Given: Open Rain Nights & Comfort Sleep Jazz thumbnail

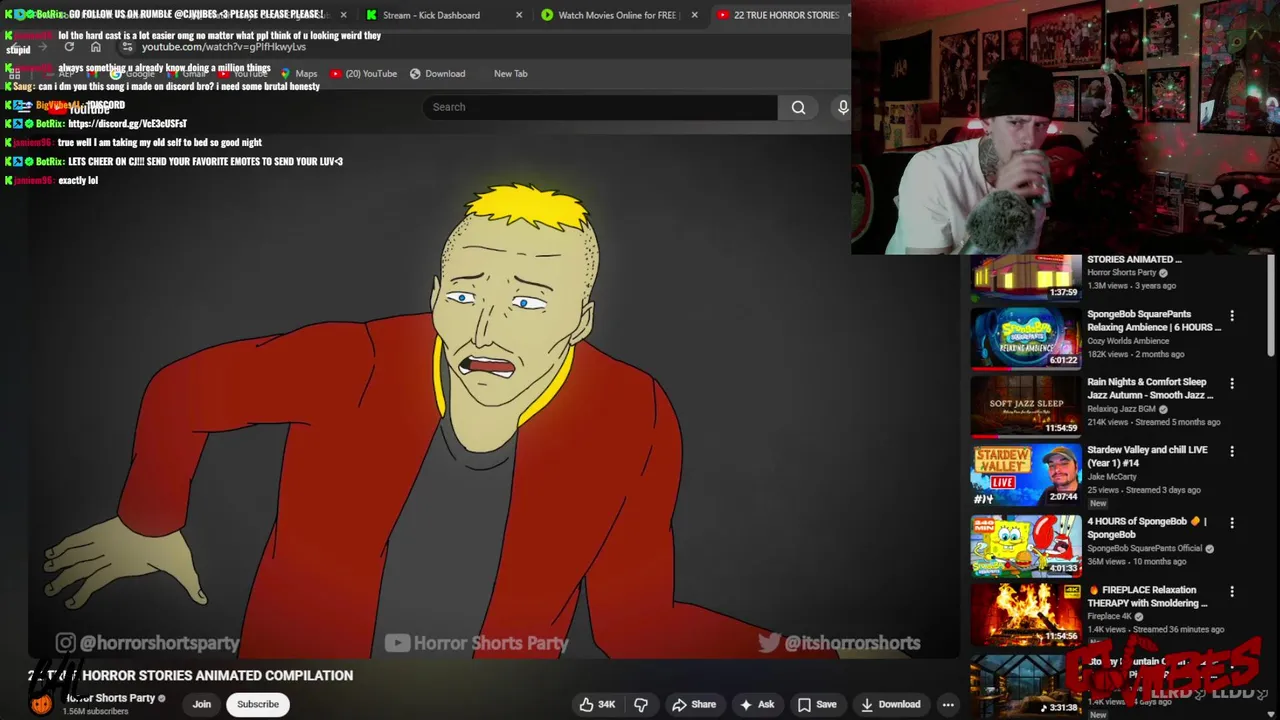Looking at the screenshot, I should tap(1026, 406).
